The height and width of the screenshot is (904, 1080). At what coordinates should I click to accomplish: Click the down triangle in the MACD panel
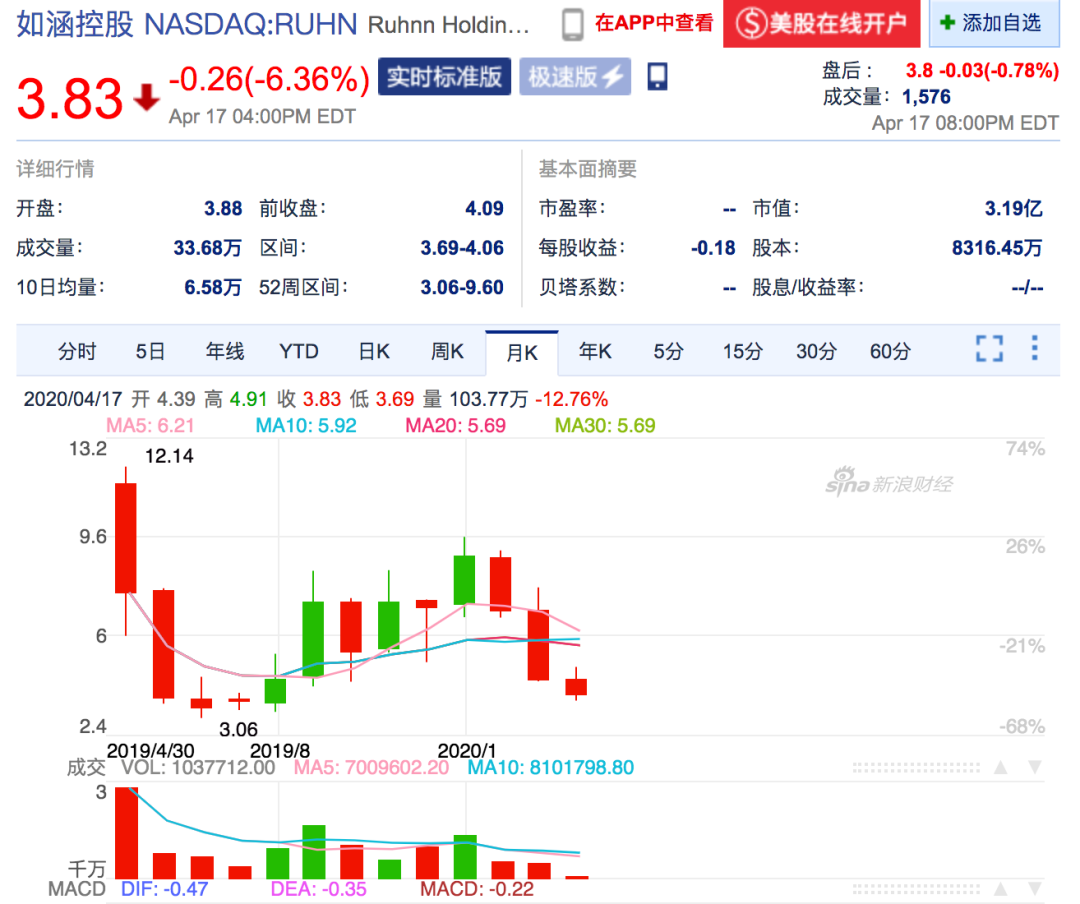pos(1035,889)
